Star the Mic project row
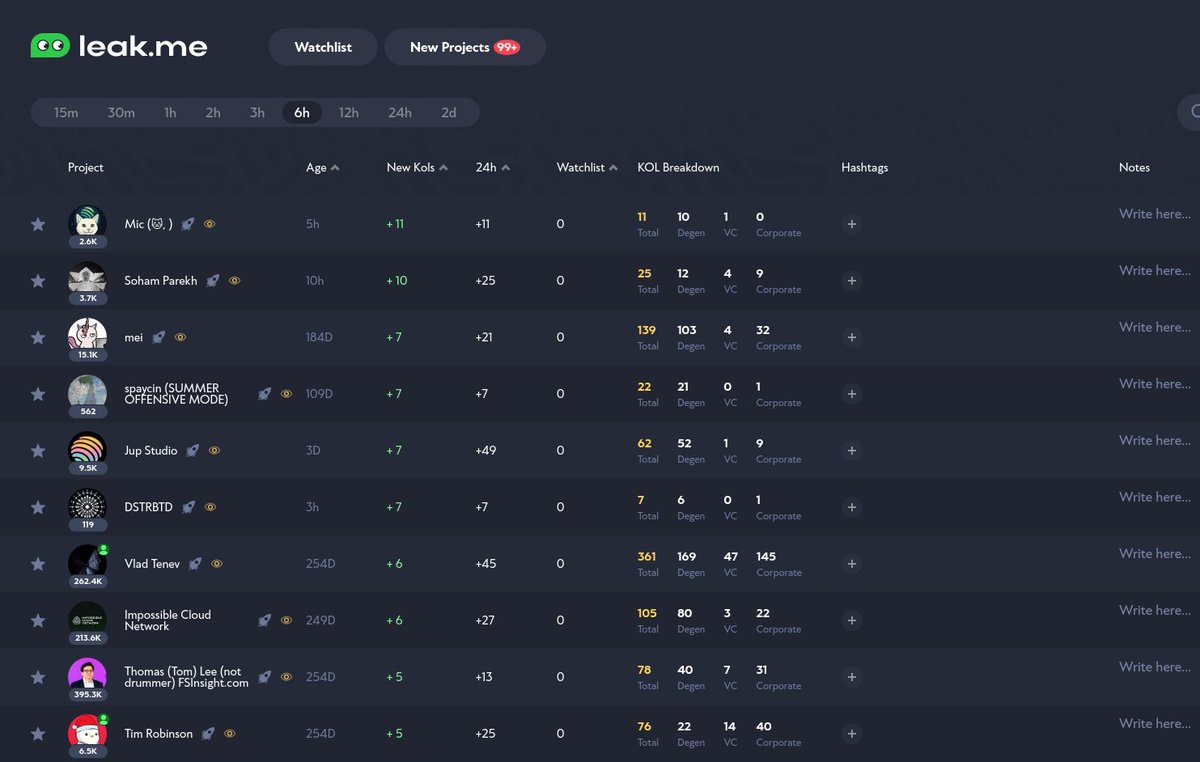The image size is (1200, 762). (38, 224)
